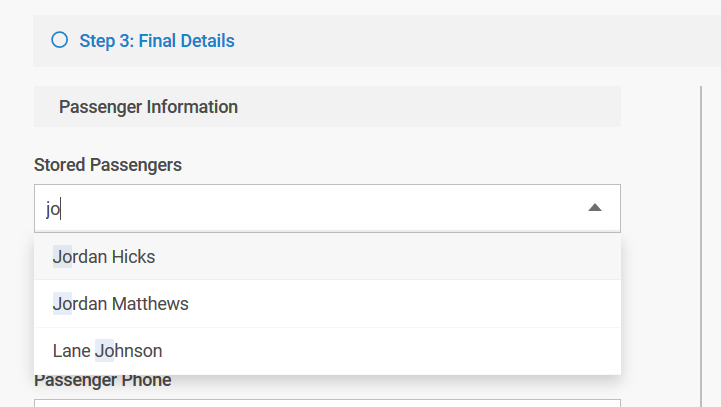Expand the Step 3 header bar

[377, 41]
